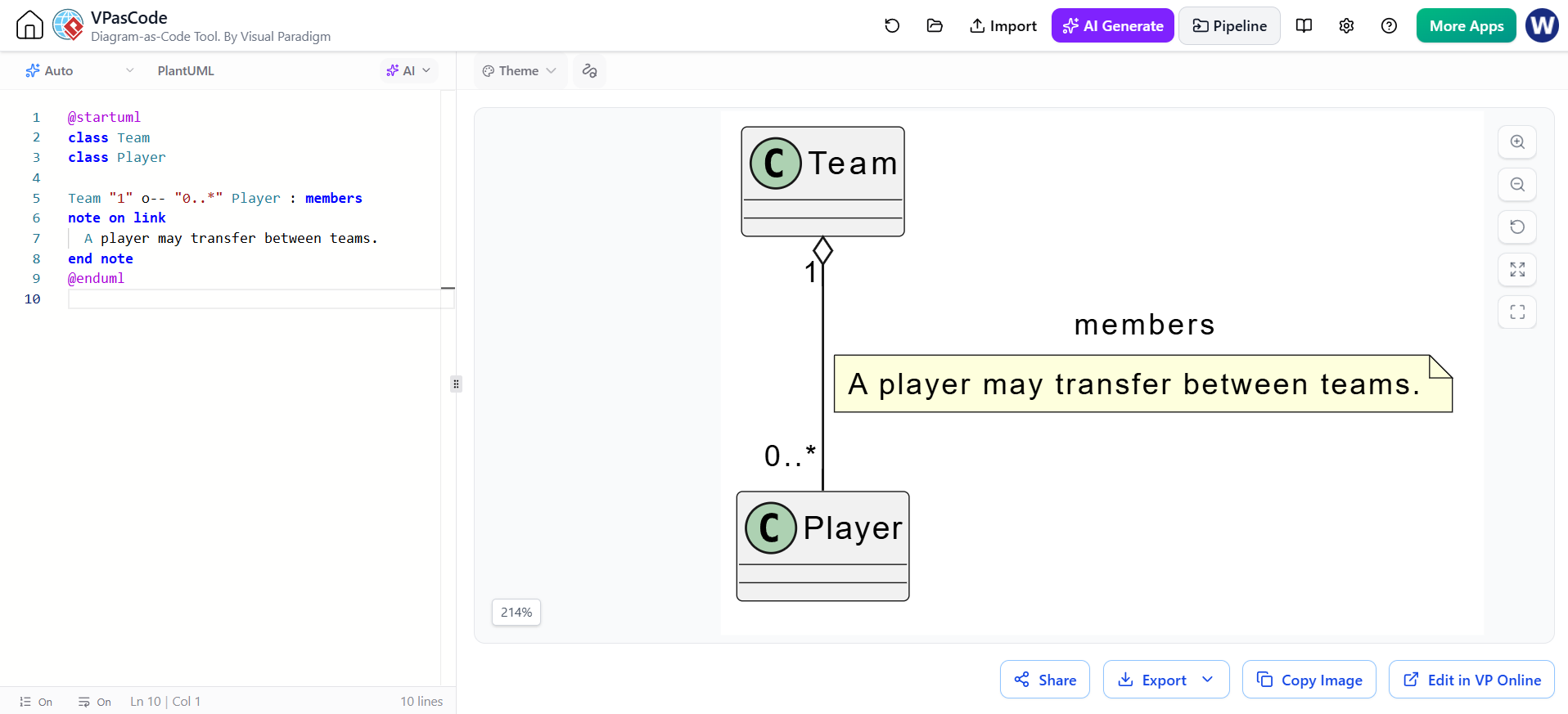This screenshot has height=714, width=1568.
Task: Zoom out of the diagram
Action: tap(1517, 184)
